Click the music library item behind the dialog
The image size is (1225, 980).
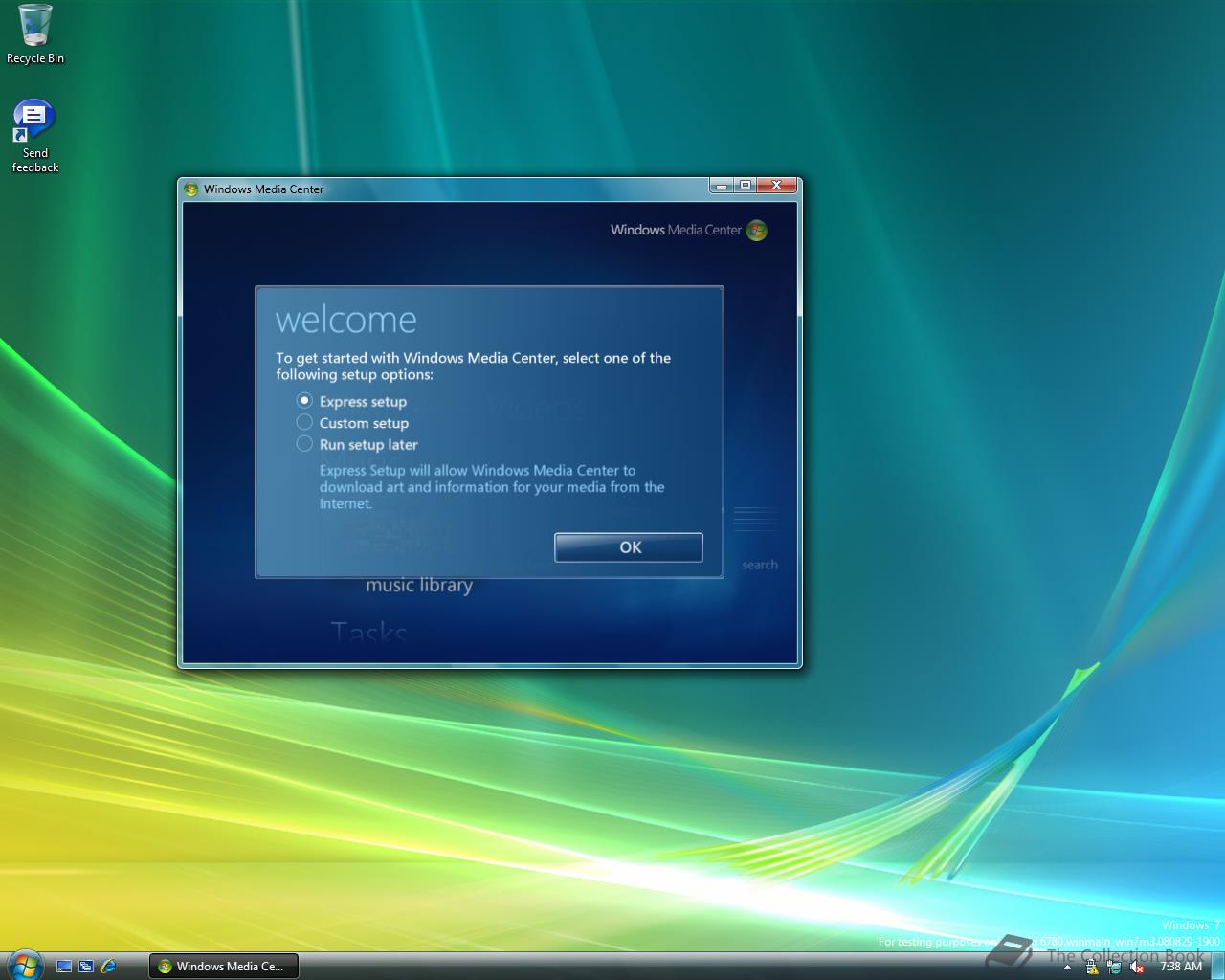419,585
